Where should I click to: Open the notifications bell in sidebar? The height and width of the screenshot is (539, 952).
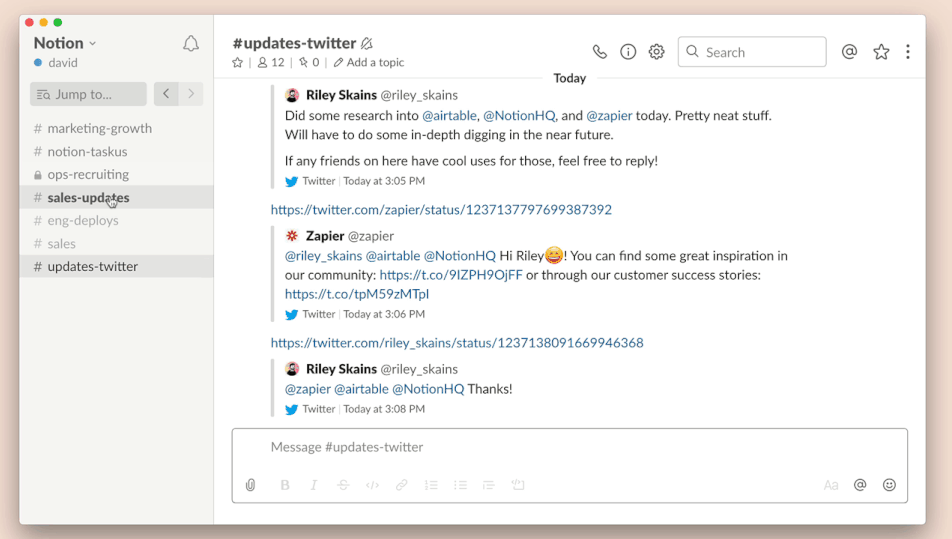click(x=191, y=44)
